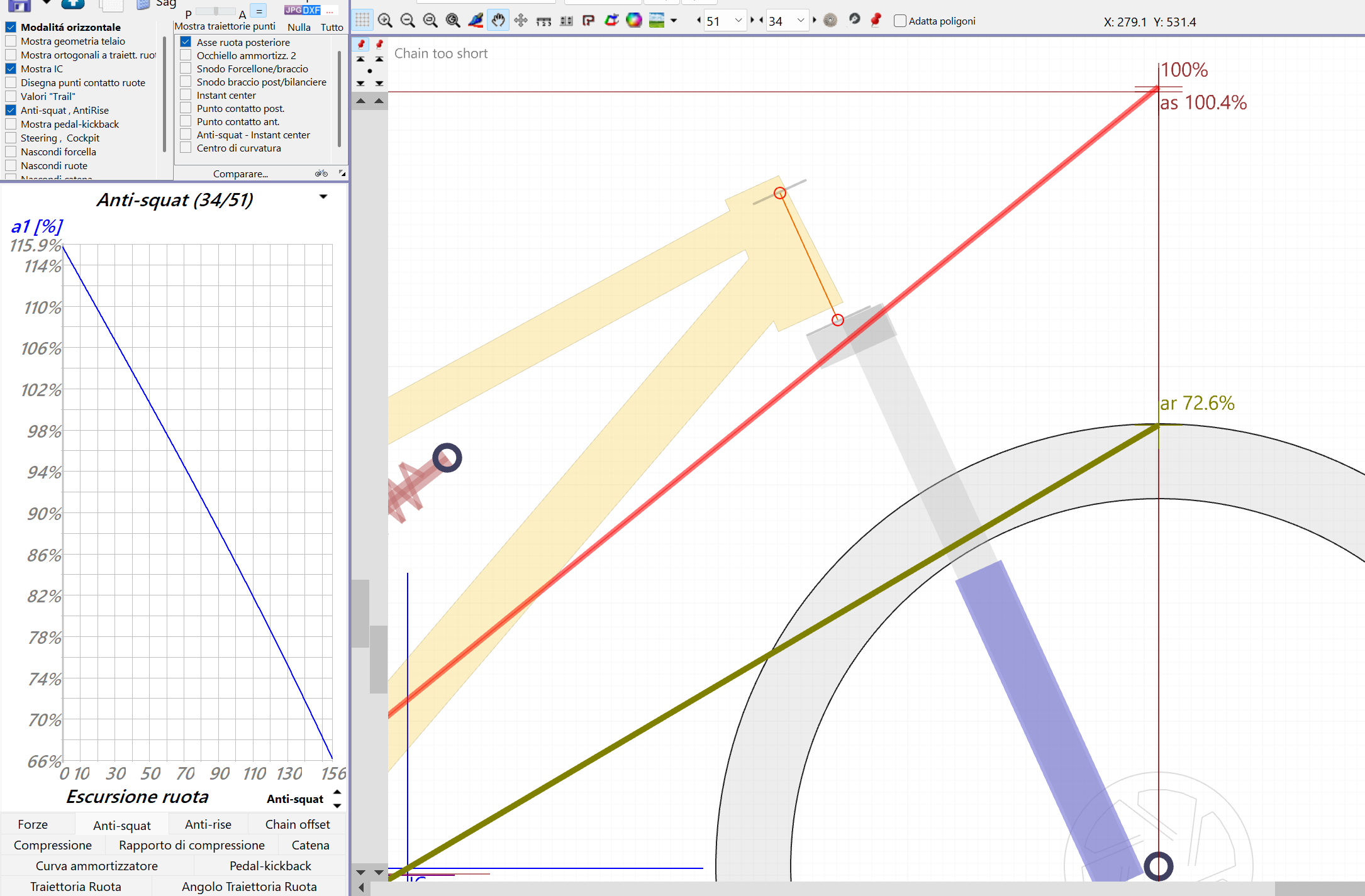
Task: Toggle Mostra IC checkbox
Action: tap(11, 69)
